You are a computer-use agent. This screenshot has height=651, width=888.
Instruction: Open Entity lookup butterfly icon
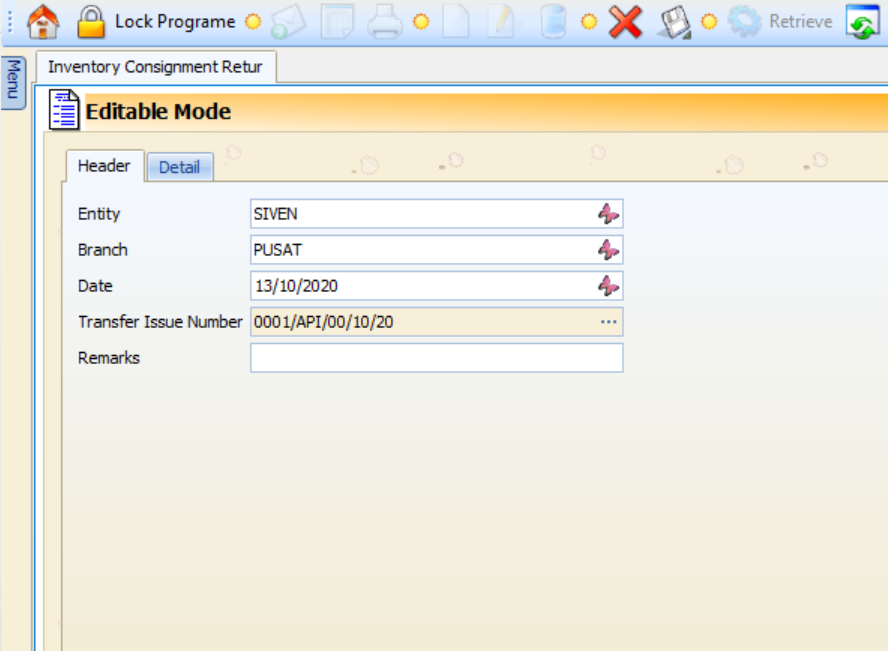pyautogui.click(x=609, y=214)
